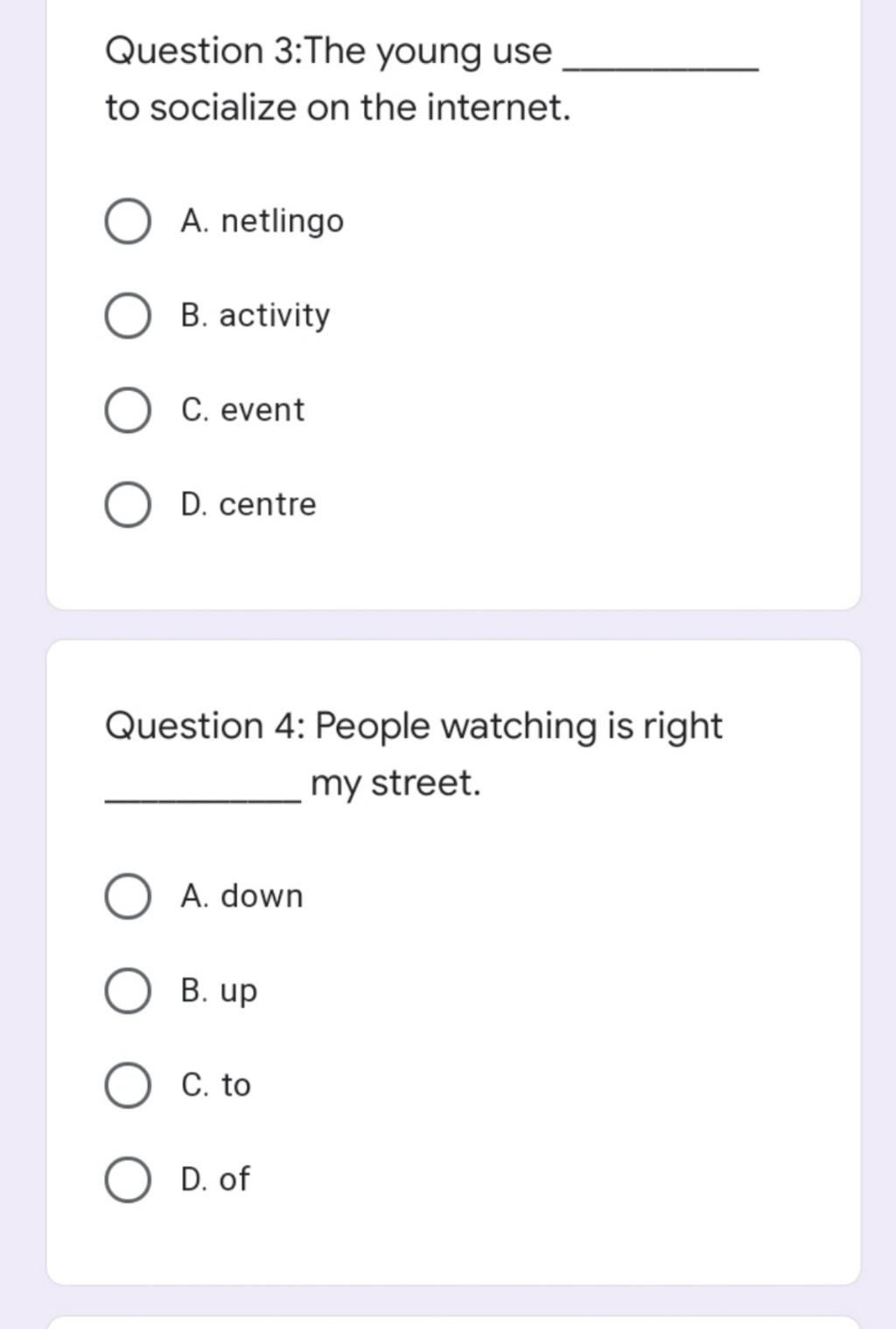Image resolution: width=896 pixels, height=1329 pixels.
Task: Select the radio button for A. down
Action: click(x=128, y=897)
